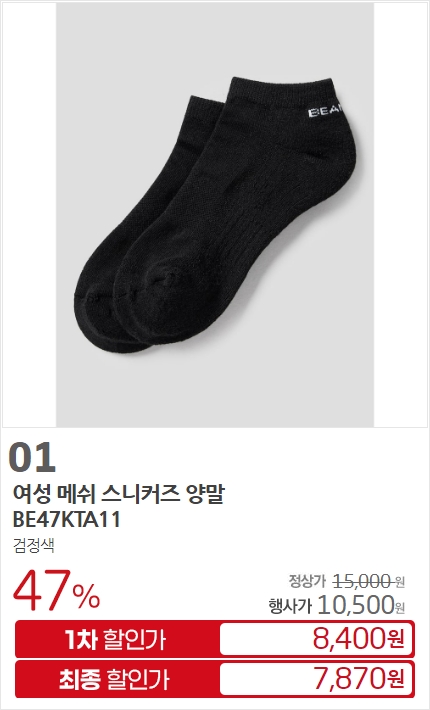This screenshot has width=430, height=710.
Task: Click the 47% discount rate
Action: pos(57,590)
